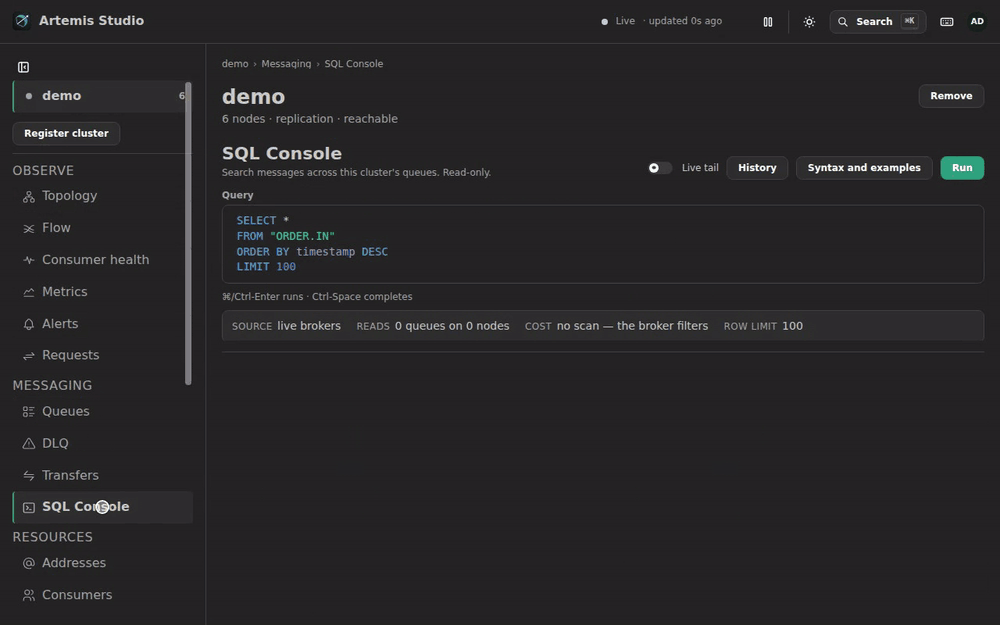Click the Remove button
Viewport: 1000px width, 625px height.
(951, 96)
